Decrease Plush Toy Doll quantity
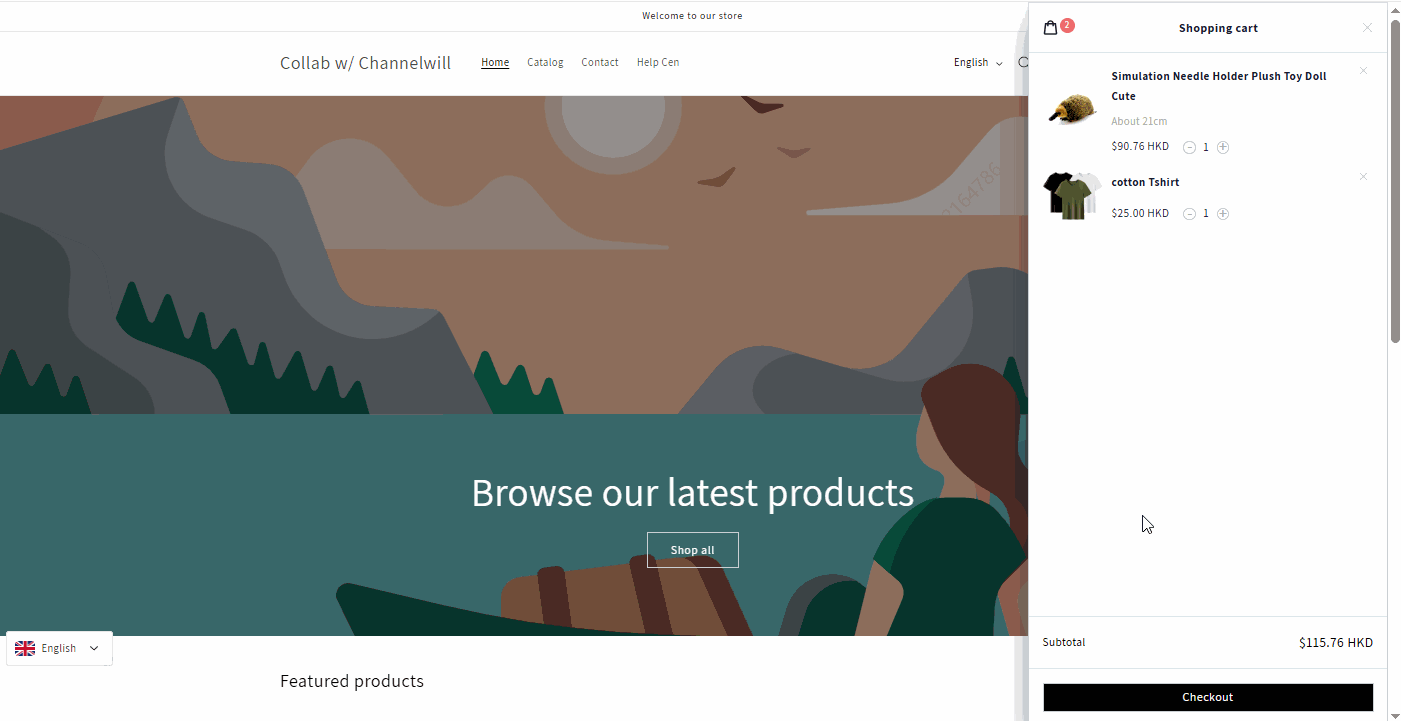 tap(1189, 147)
